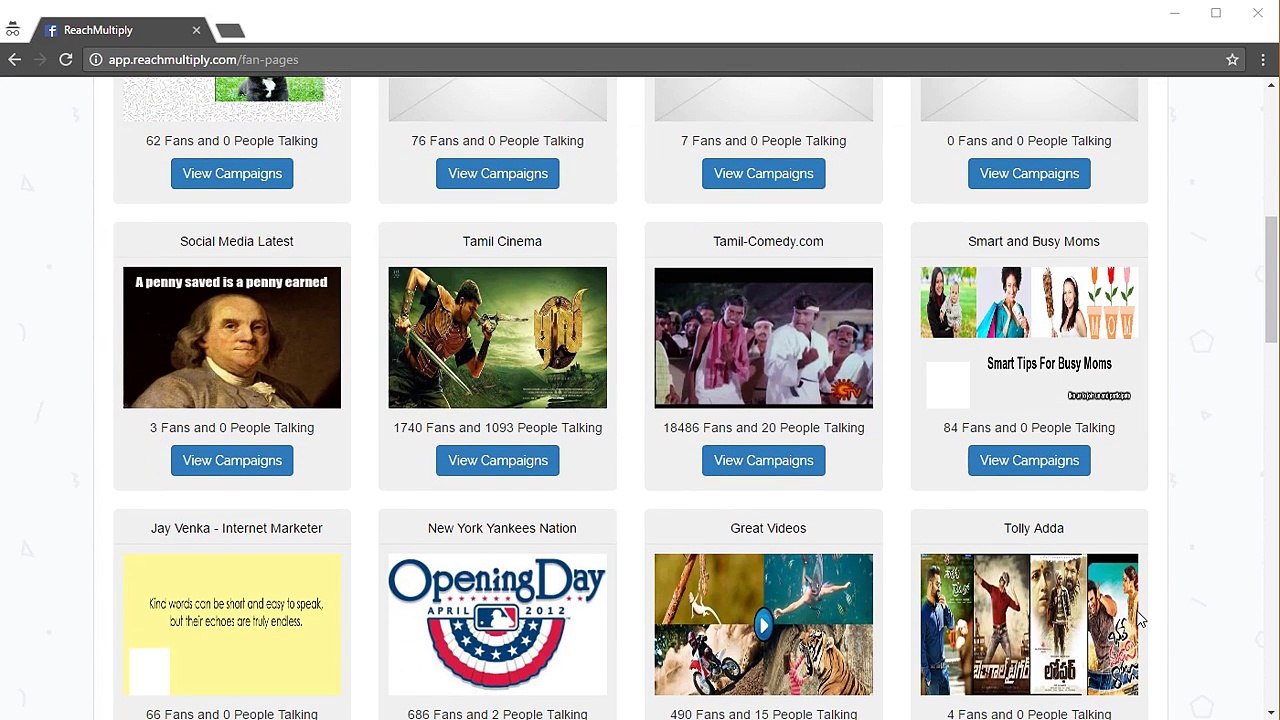Click '62 Fans and 0 People Talking' text
Screen dimensions: 1280x720
(x=232, y=141)
